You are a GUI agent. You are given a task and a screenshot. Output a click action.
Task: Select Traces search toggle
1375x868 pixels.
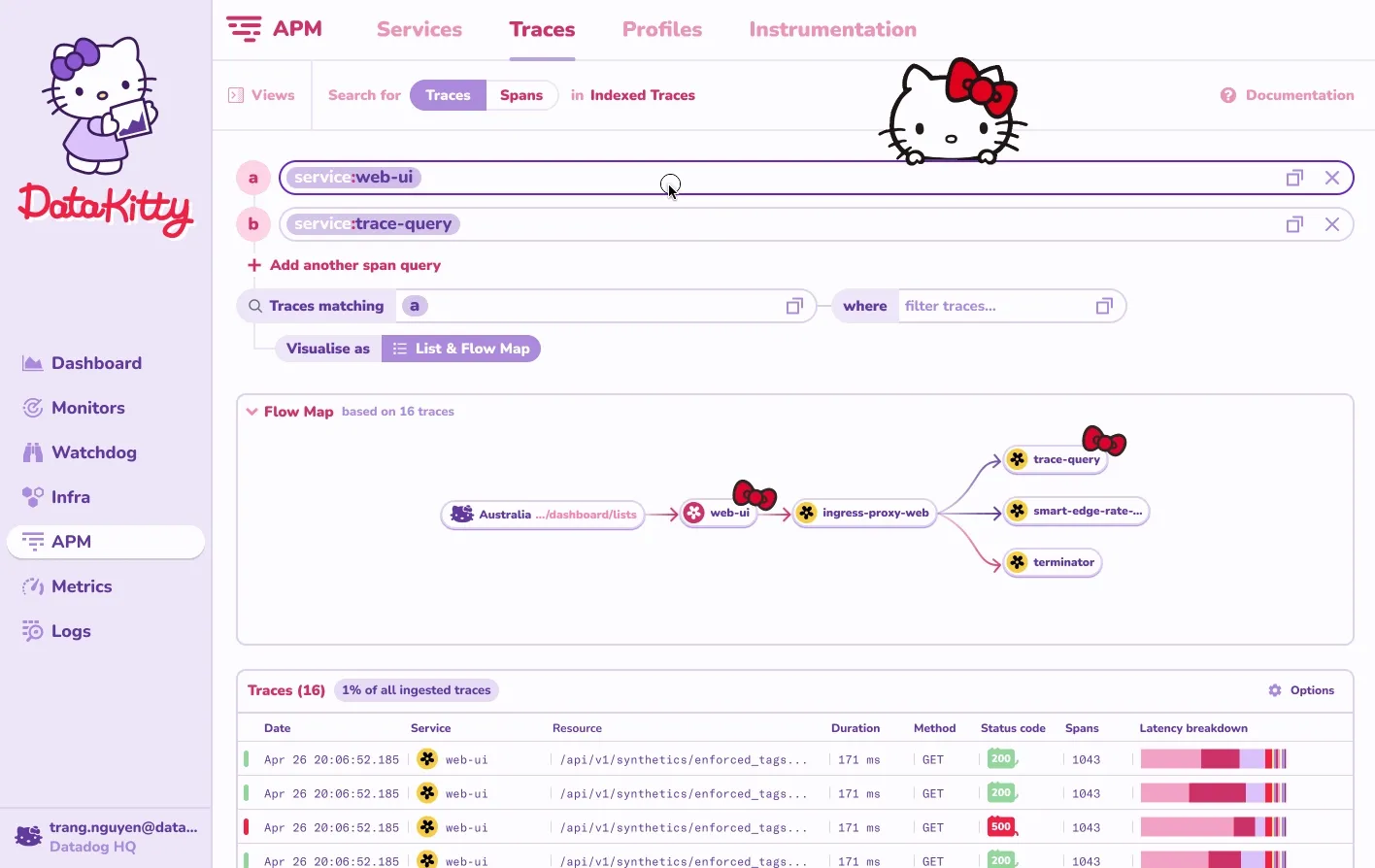448,95
